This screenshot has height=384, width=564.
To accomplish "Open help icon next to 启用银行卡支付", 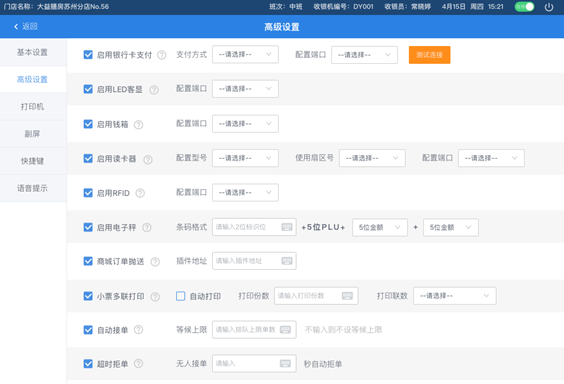I will (162, 55).
